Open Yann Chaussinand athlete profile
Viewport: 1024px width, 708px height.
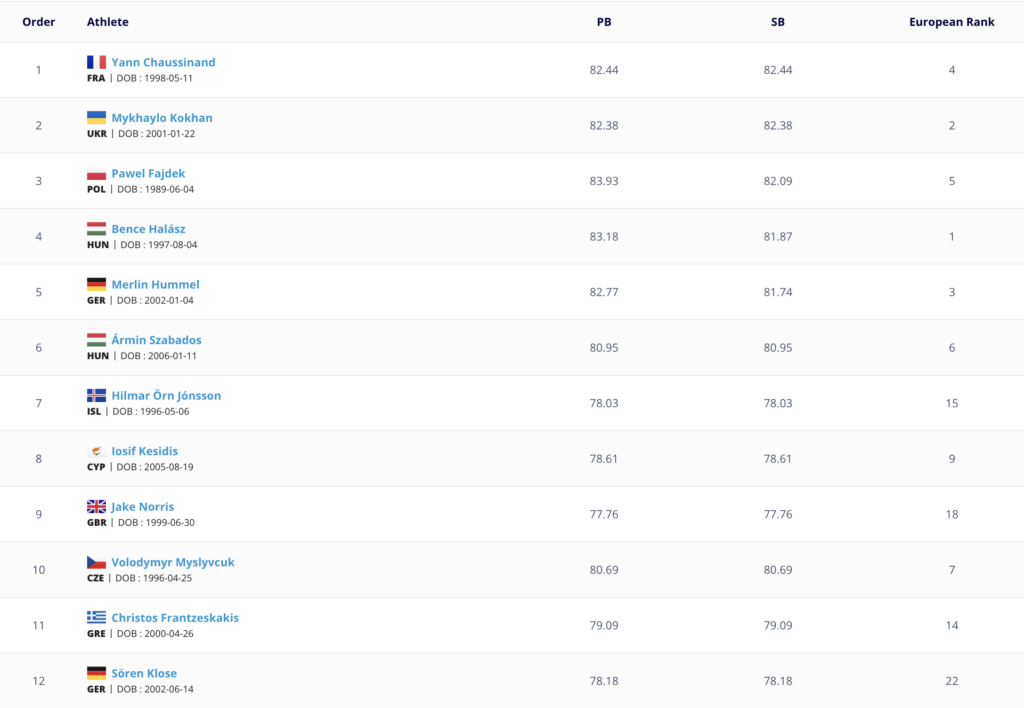coord(163,62)
